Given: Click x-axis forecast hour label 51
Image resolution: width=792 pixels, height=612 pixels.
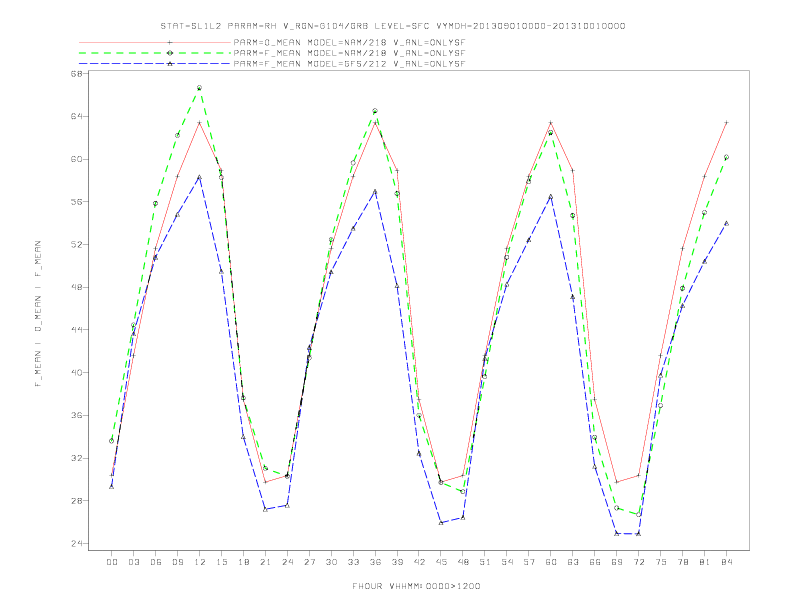Looking at the screenshot, I should [485, 562].
